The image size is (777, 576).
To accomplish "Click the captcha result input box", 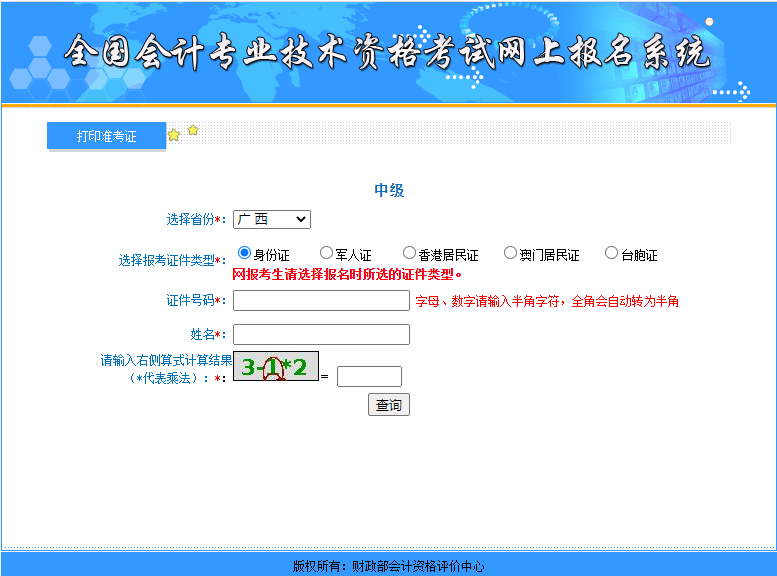I will [x=369, y=377].
